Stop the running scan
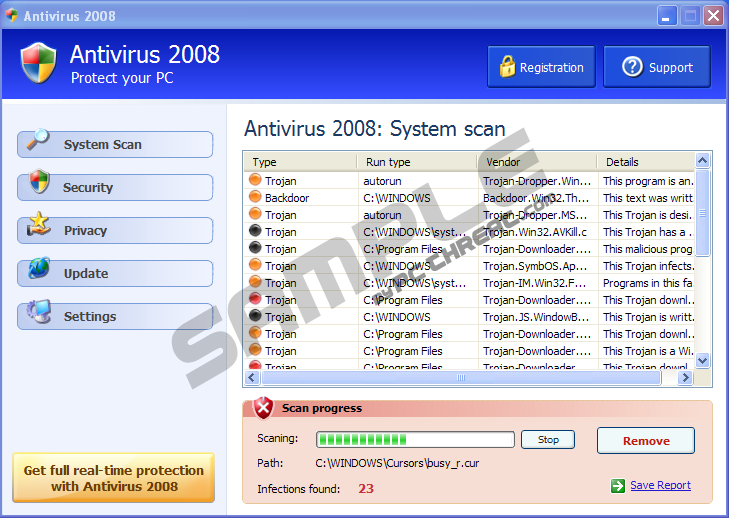 click(548, 439)
